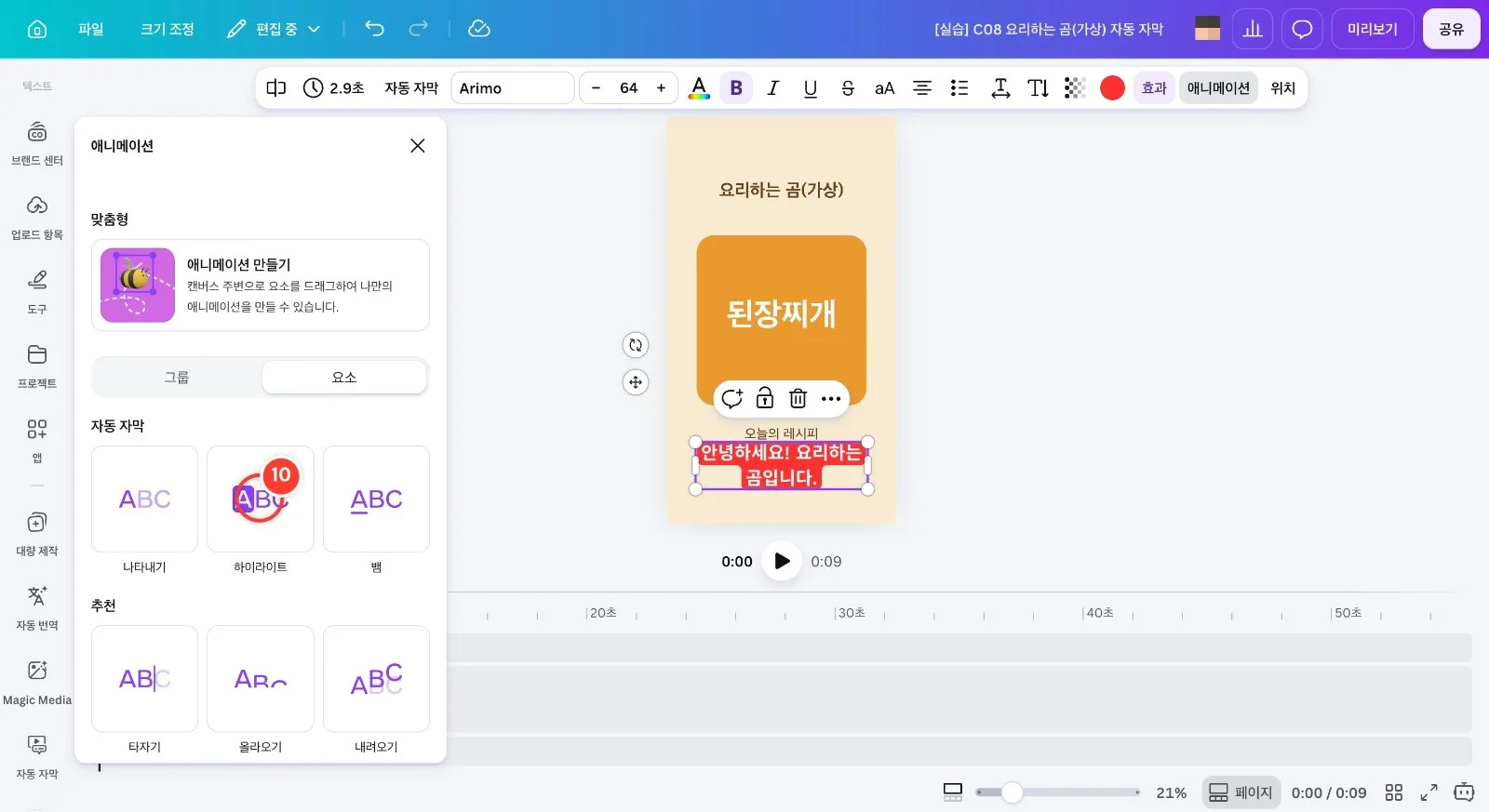The image size is (1489, 812).
Task: Decrease font size with minus
Action: point(596,88)
